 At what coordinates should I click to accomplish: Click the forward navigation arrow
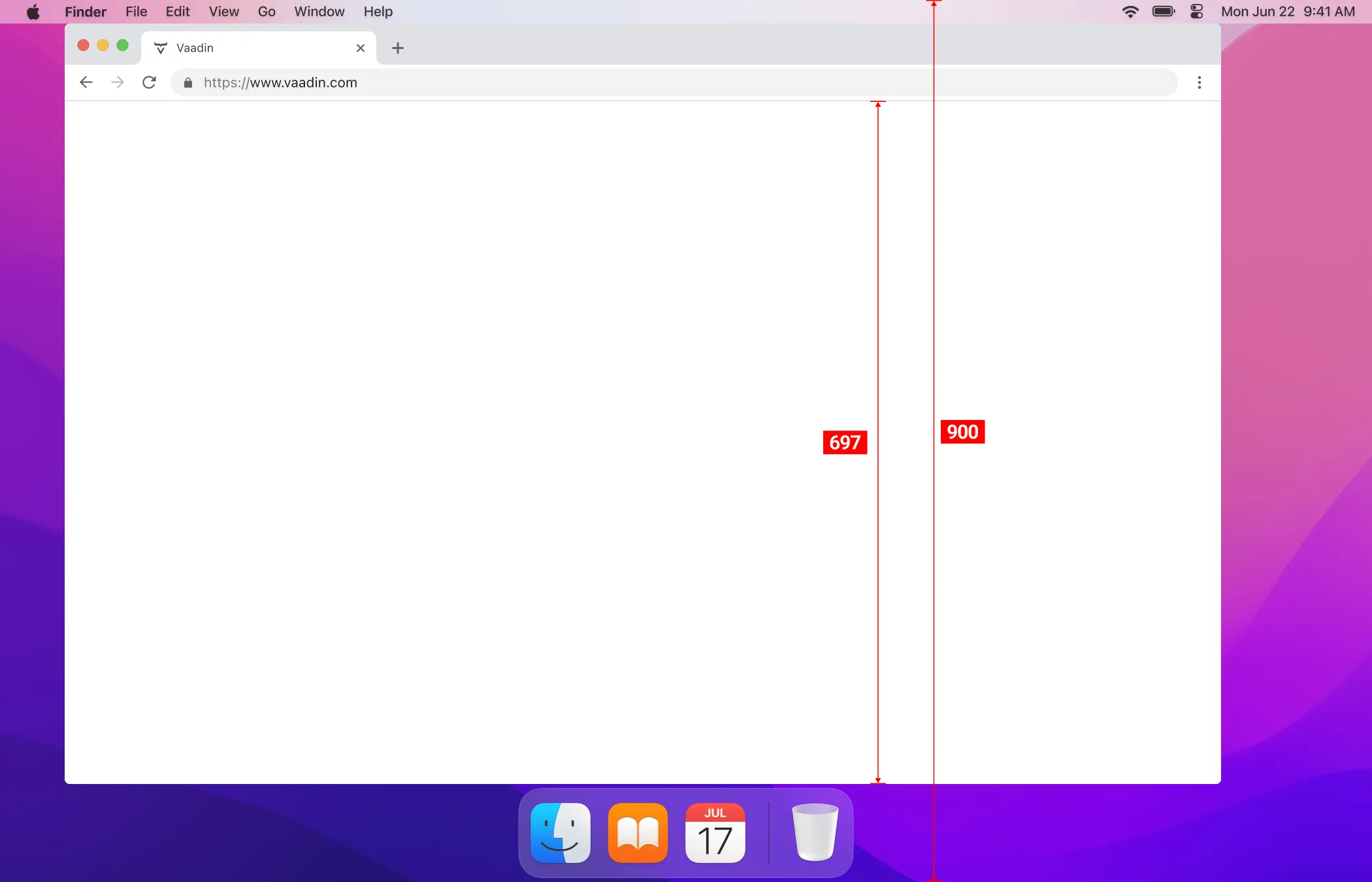tap(117, 82)
